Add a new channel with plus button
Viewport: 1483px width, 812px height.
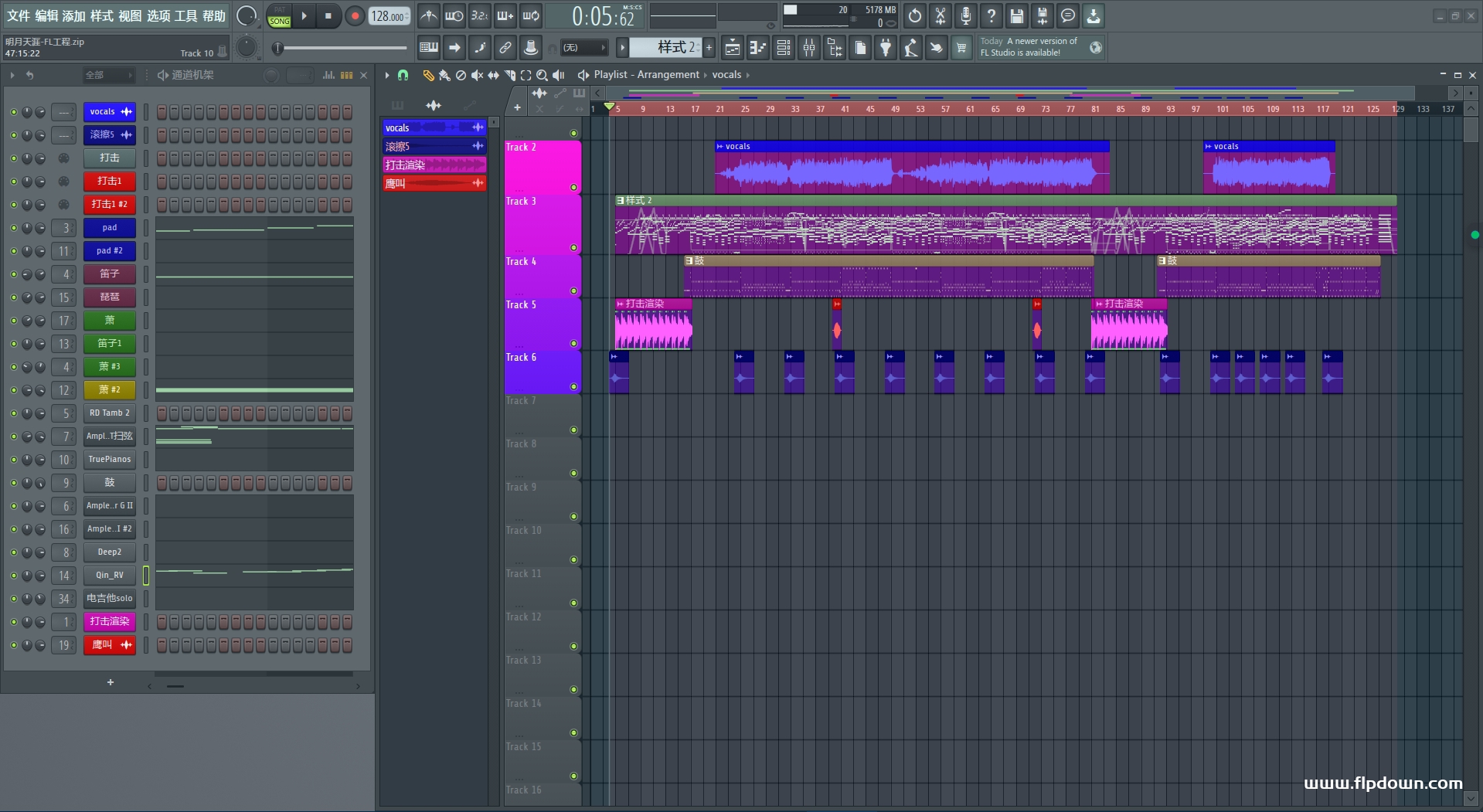(x=111, y=682)
